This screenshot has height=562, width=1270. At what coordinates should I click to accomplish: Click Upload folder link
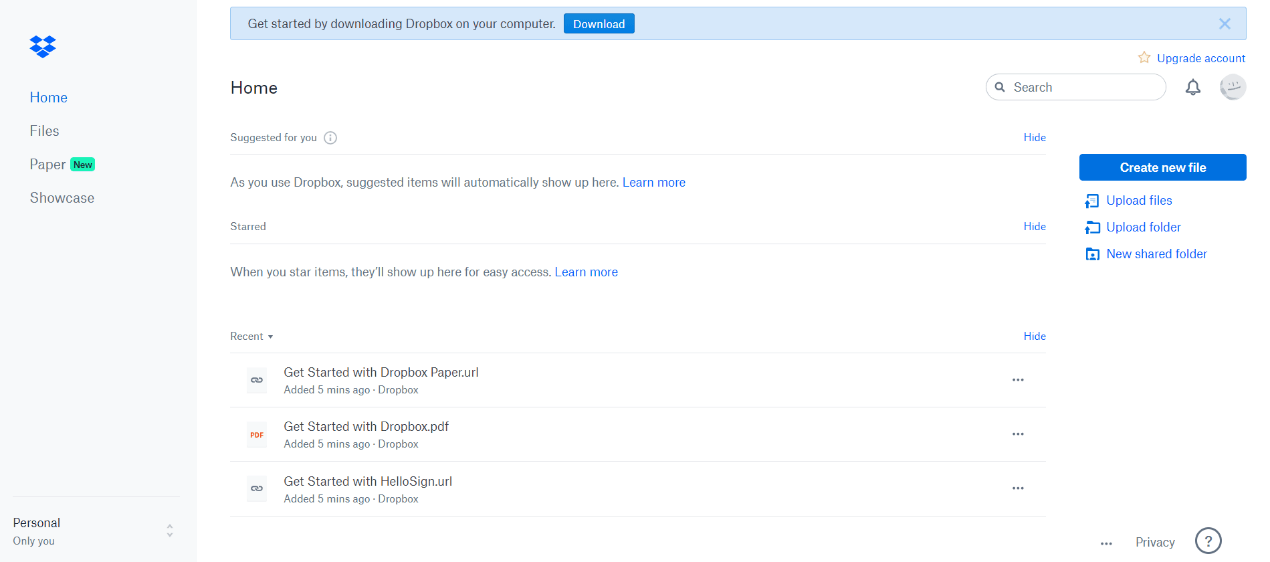(x=1144, y=228)
